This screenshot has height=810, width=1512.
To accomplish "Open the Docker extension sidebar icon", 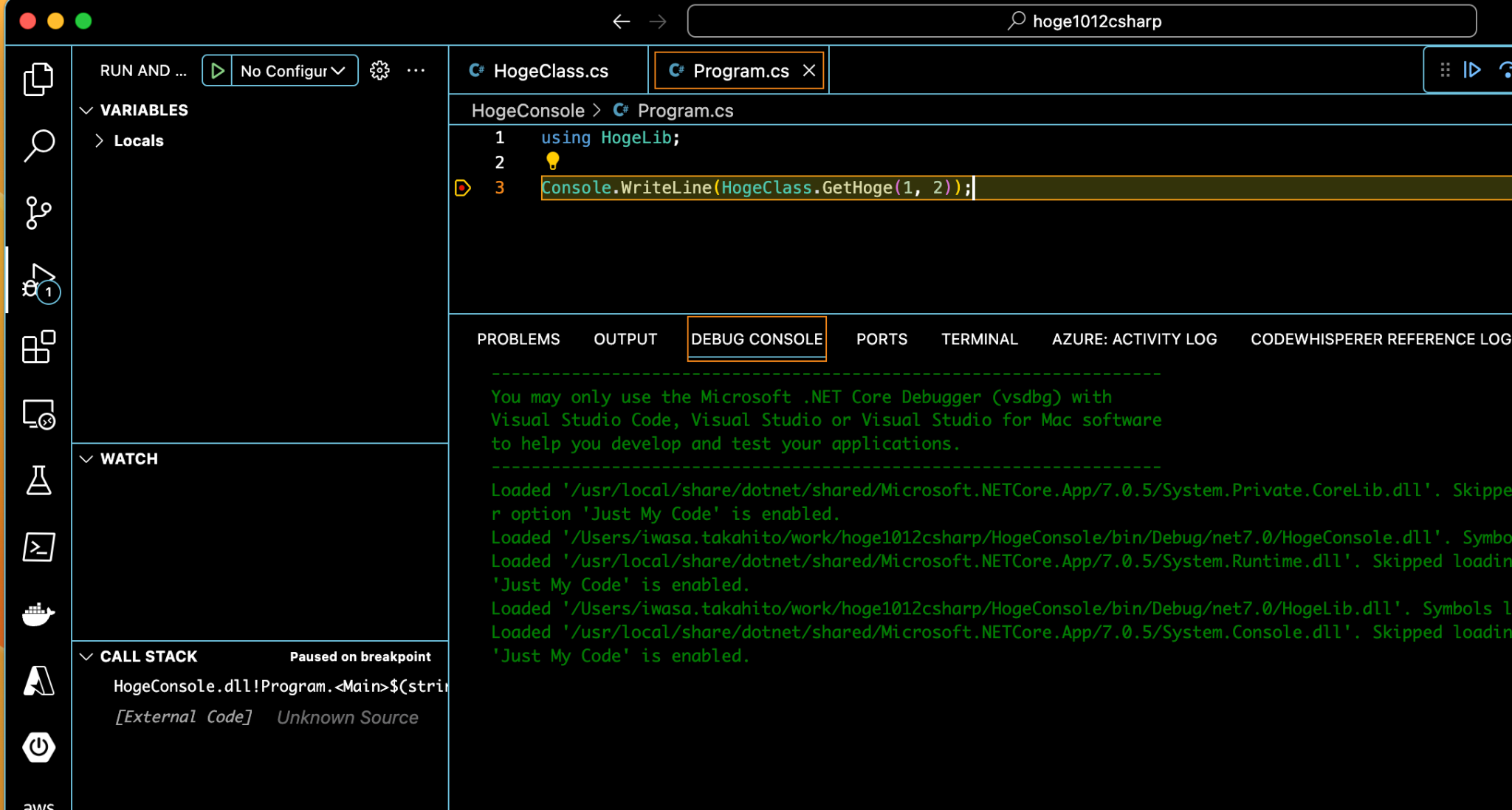I will (38, 614).
